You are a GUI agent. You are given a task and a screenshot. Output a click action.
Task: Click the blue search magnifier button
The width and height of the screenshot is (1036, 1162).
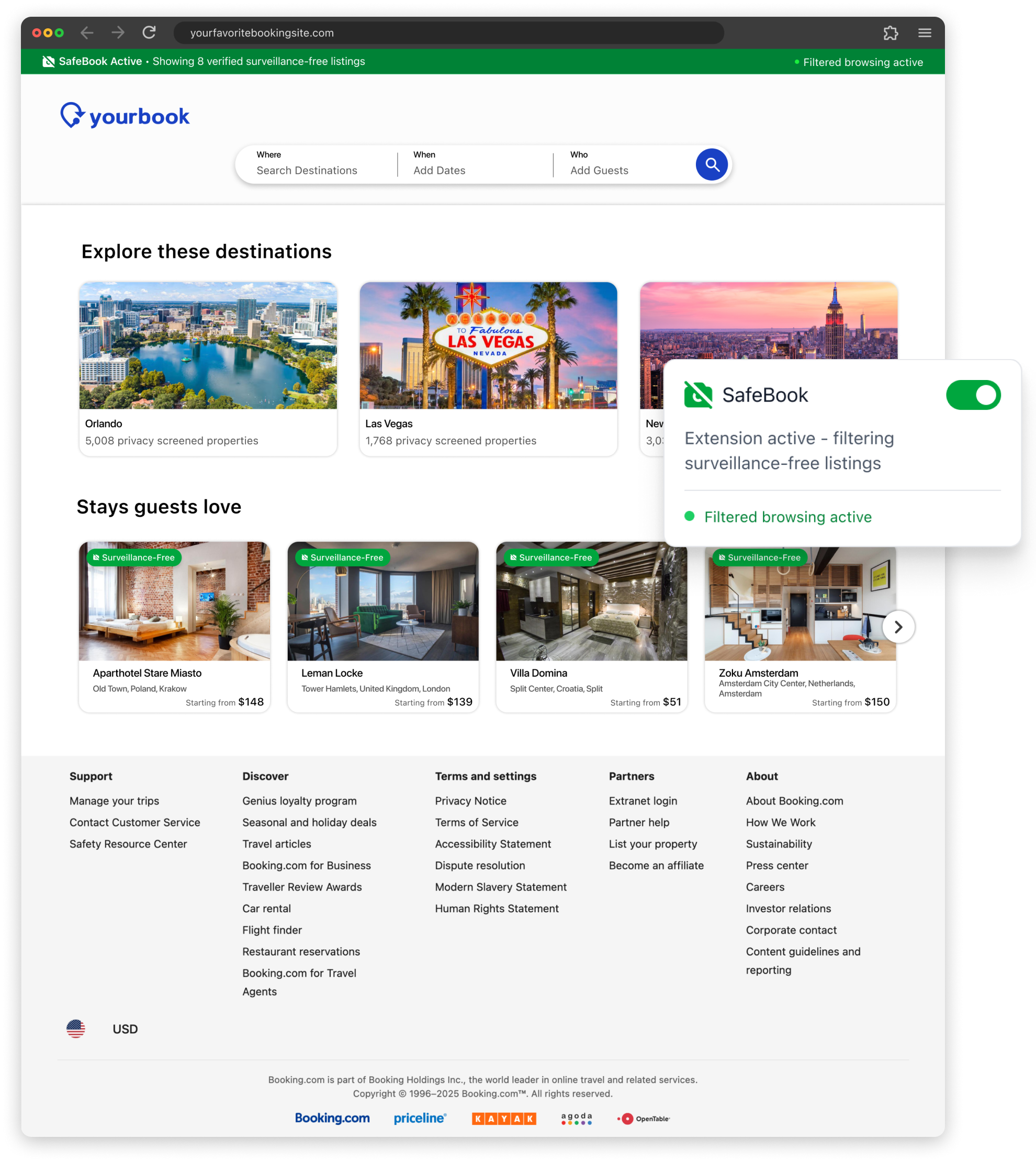pos(712,164)
